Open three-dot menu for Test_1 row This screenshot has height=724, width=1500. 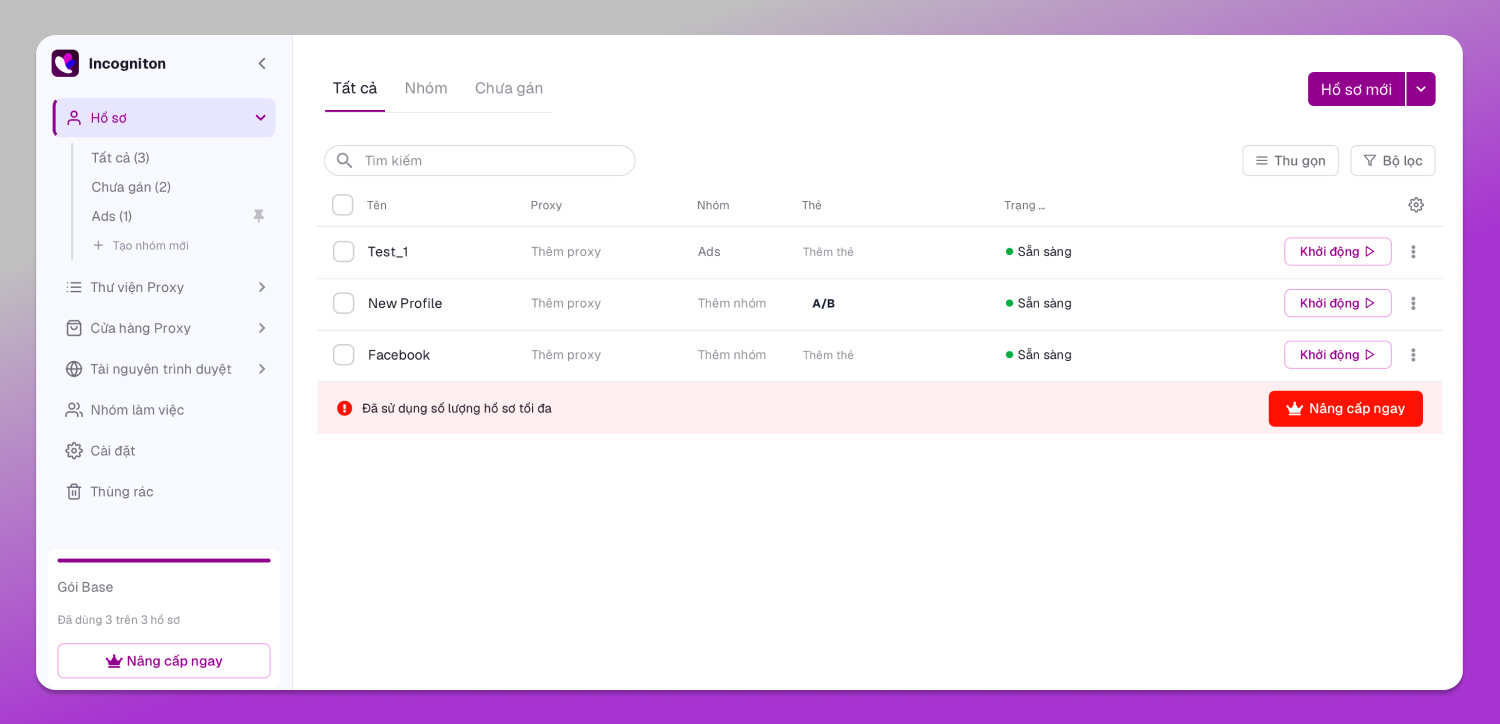pos(1413,252)
